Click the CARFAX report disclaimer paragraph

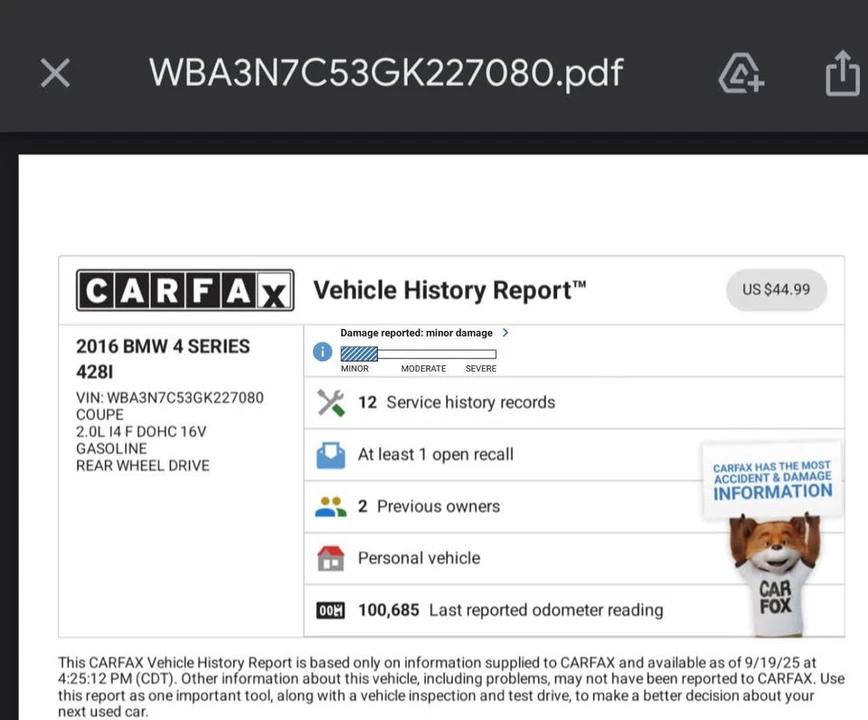[x=451, y=687]
